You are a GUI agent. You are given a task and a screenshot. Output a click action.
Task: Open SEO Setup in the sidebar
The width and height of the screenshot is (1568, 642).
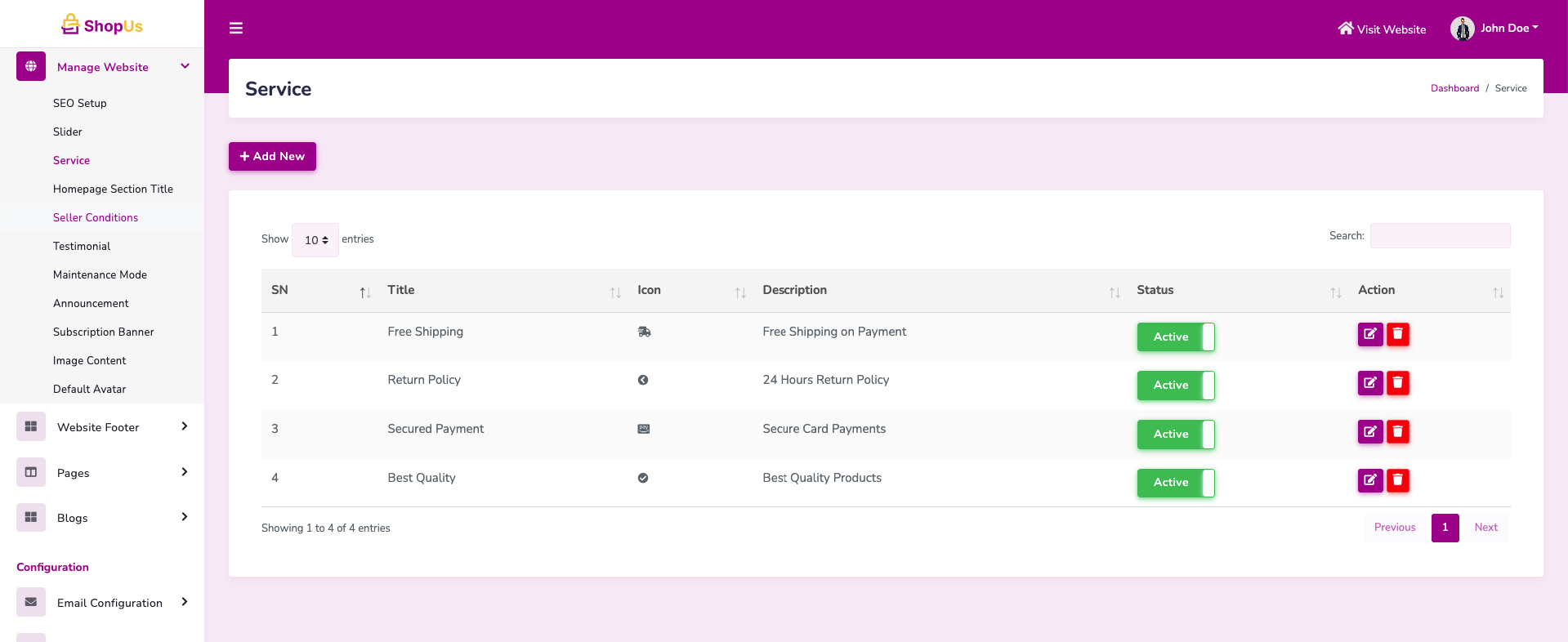(80, 103)
